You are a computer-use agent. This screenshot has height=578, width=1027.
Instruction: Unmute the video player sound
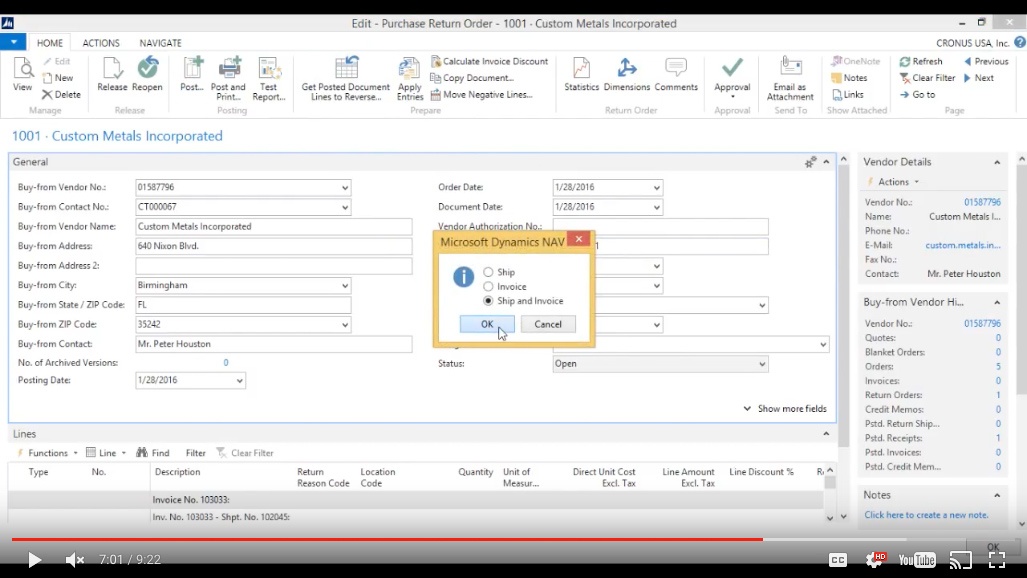click(75, 560)
